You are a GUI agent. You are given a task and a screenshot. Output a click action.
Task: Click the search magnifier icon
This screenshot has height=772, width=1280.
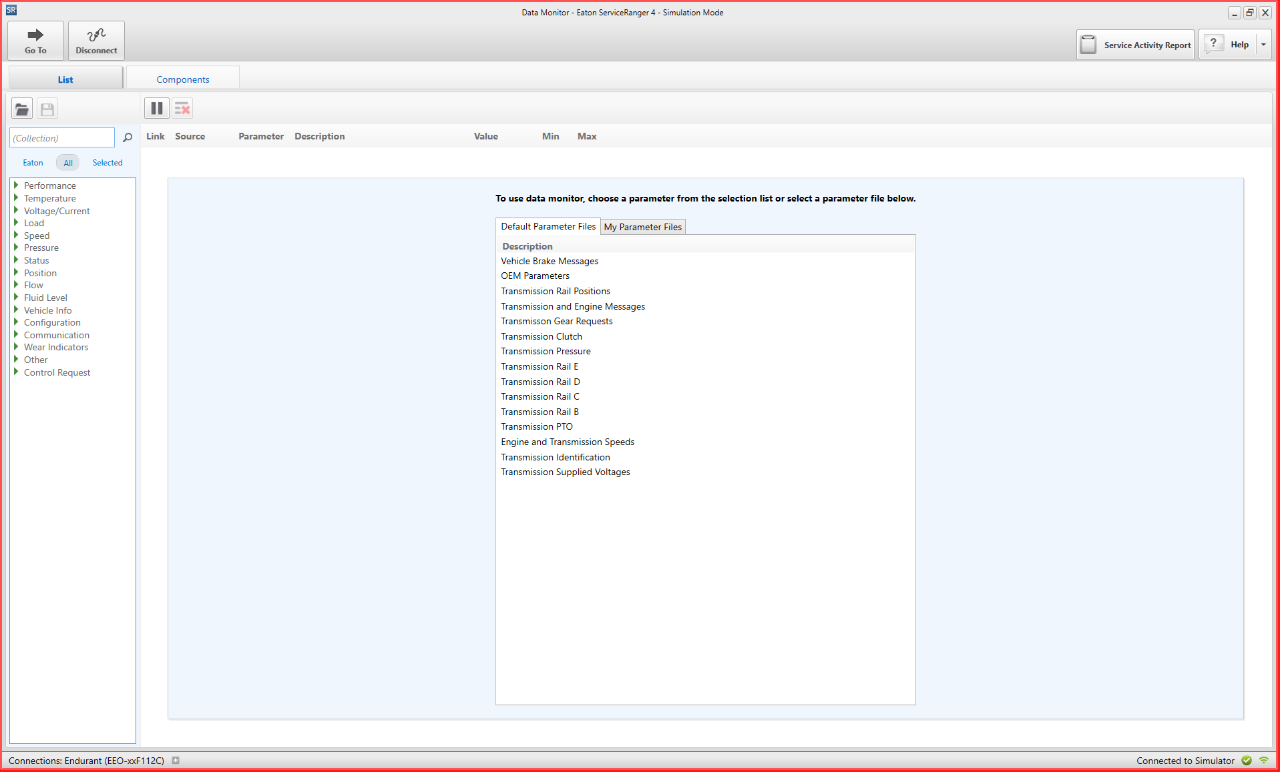point(127,138)
